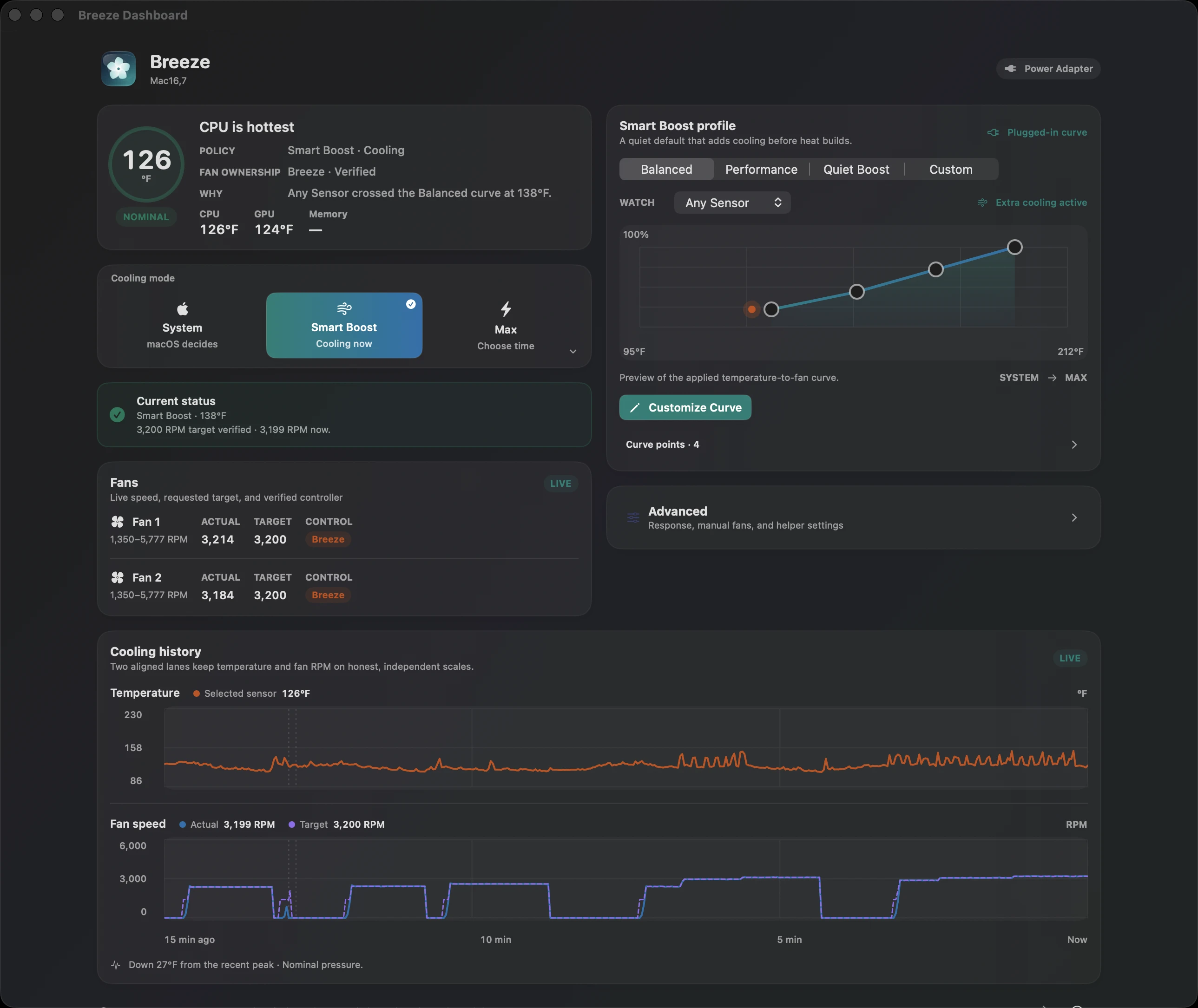Click the Extra cooling active wind icon
The width and height of the screenshot is (1198, 1008).
(x=982, y=203)
